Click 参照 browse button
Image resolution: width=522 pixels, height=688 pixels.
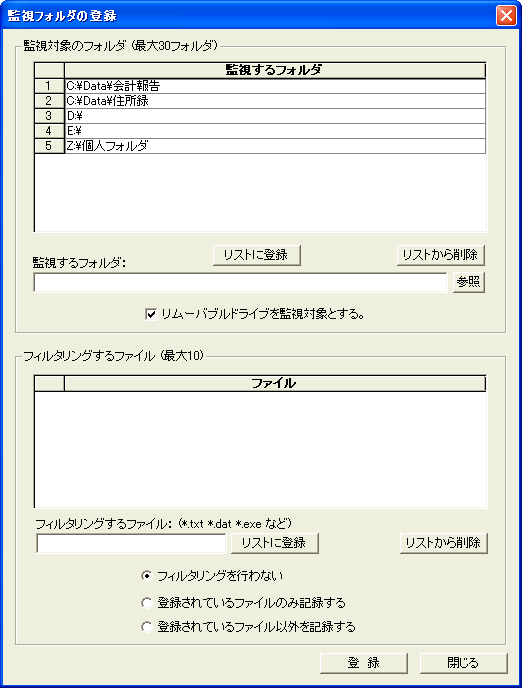[x=468, y=281]
